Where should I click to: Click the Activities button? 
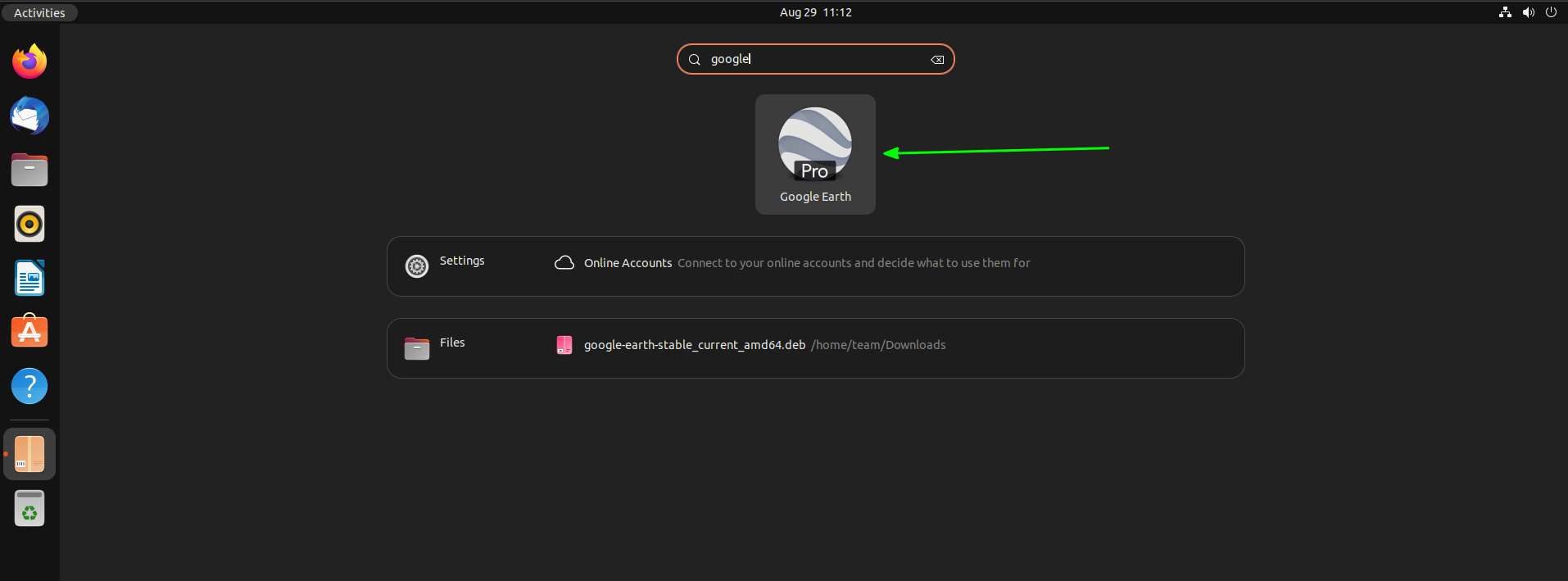coord(39,12)
